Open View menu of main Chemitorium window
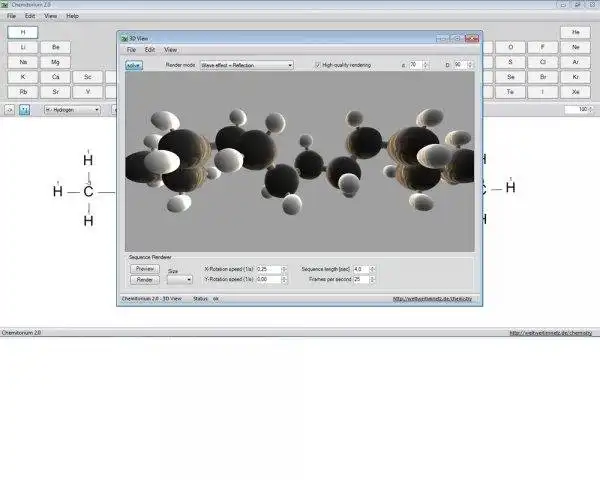Viewport: 600px width, 480px height. [51, 16]
